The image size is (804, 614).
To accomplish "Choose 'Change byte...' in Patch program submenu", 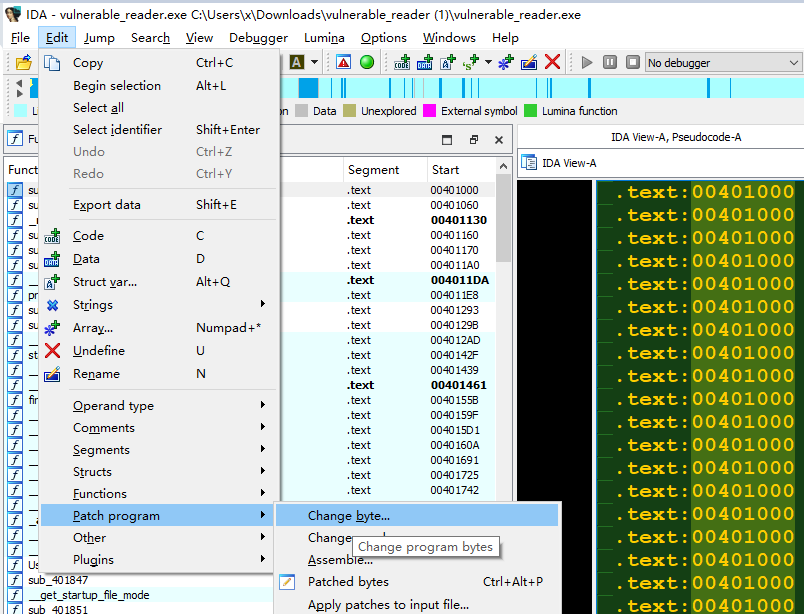I will click(417, 516).
